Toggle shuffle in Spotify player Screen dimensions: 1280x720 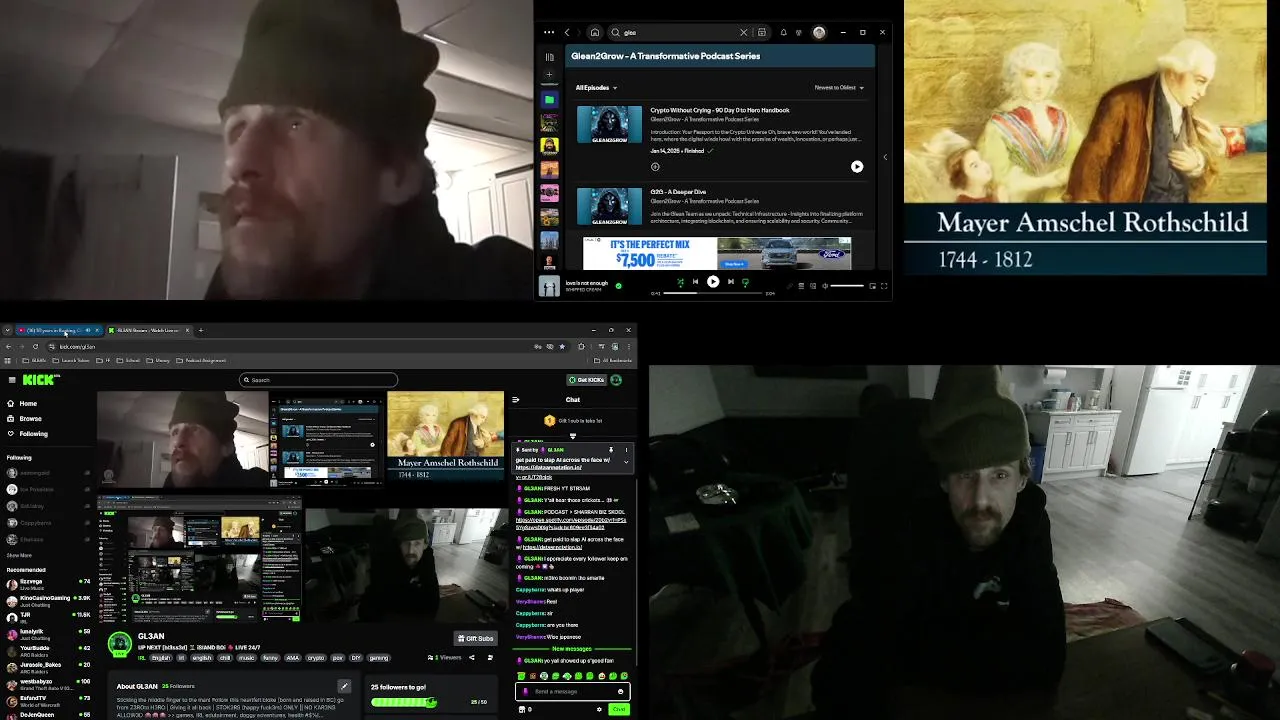pos(680,282)
